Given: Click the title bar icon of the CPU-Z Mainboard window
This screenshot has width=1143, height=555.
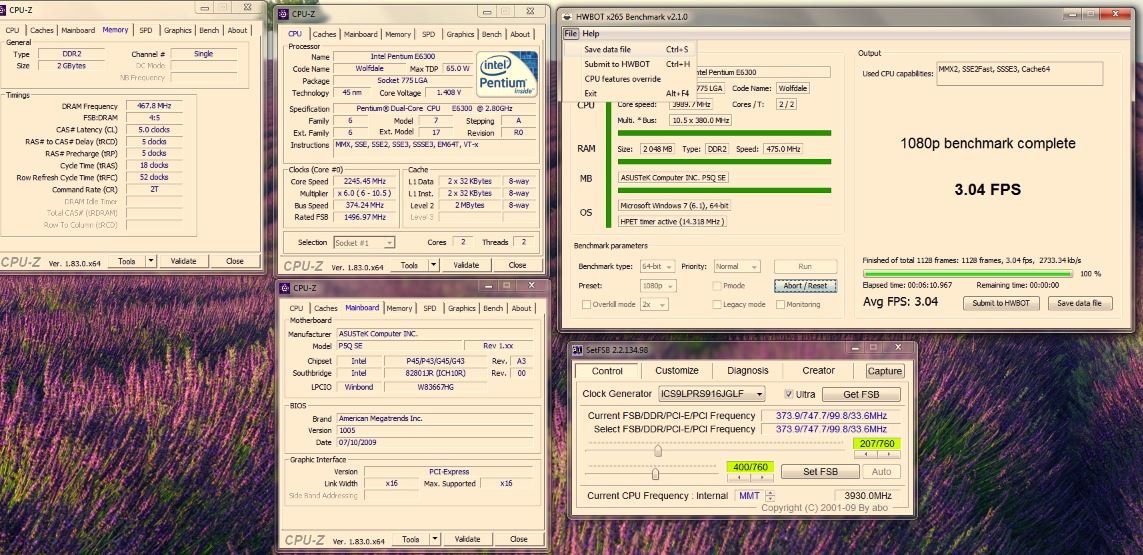Looking at the screenshot, I should pyautogui.click(x=285, y=287).
